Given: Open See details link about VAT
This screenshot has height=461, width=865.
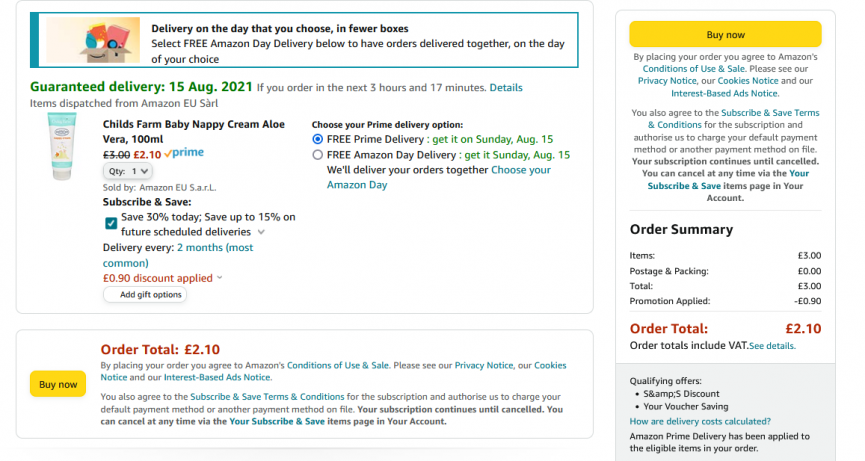Looking at the screenshot, I should (x=772, y=346).
